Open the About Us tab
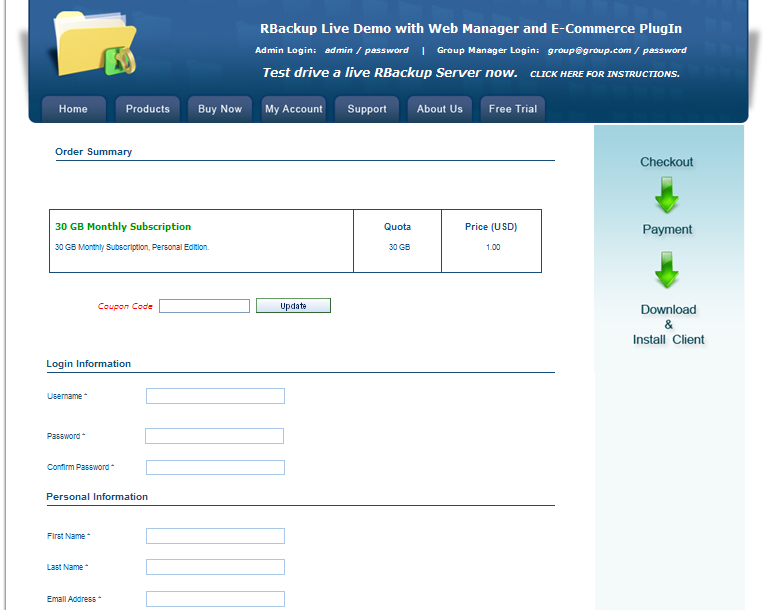Screen dimensions: 763x610 [439, 109]
